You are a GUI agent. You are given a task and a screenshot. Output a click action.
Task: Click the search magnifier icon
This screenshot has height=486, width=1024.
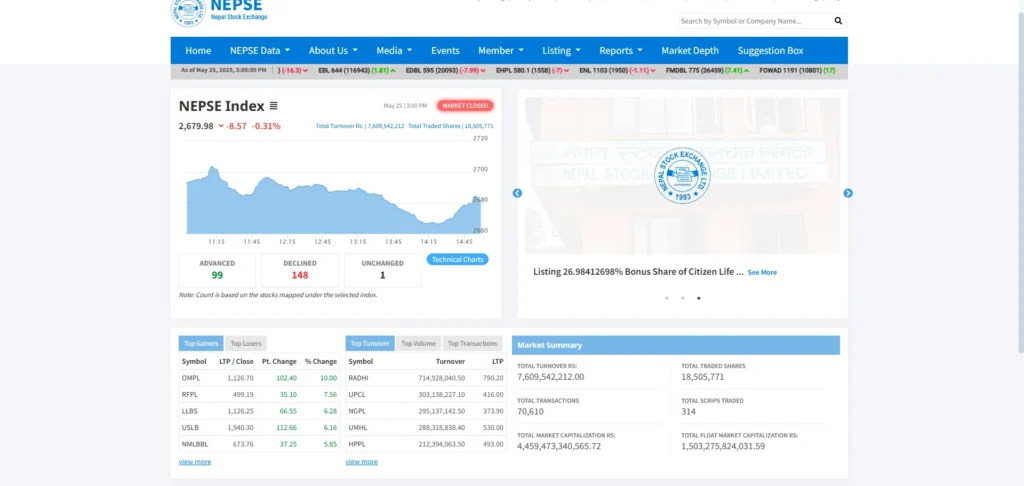pos(838,21)
